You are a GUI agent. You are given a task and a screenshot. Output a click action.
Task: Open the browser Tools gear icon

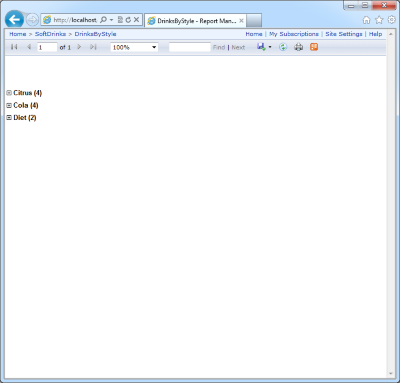(392, 20)
